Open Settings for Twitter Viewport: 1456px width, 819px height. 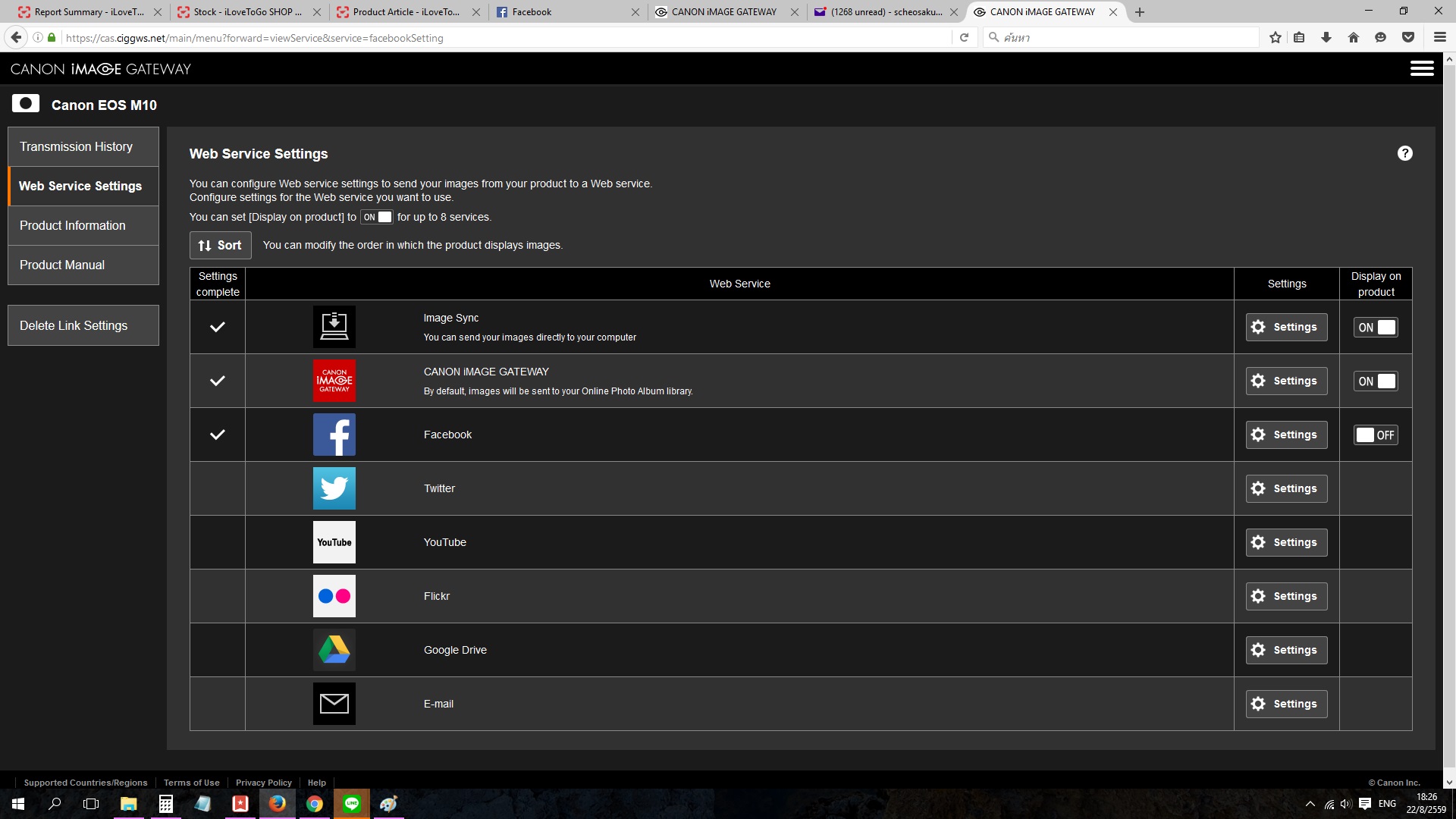point(1286,488)
